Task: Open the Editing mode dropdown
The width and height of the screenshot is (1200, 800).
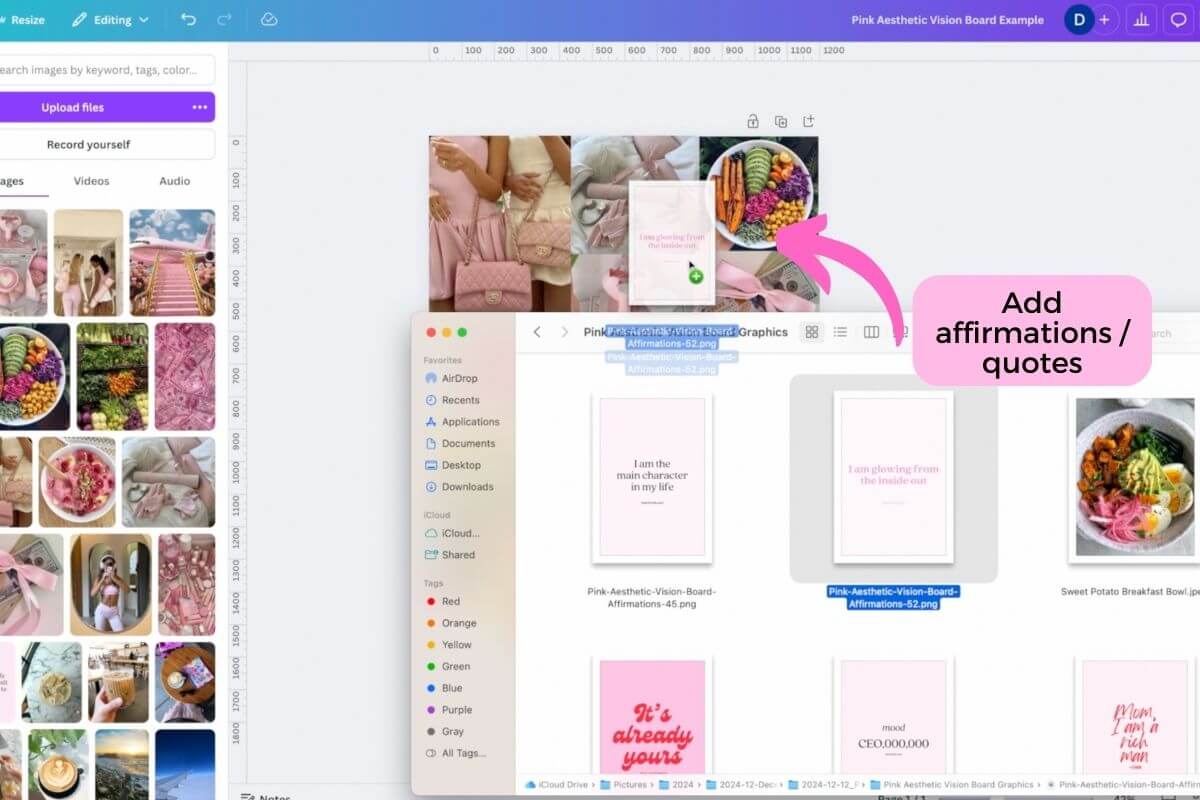Action: [x=110, y=19]
